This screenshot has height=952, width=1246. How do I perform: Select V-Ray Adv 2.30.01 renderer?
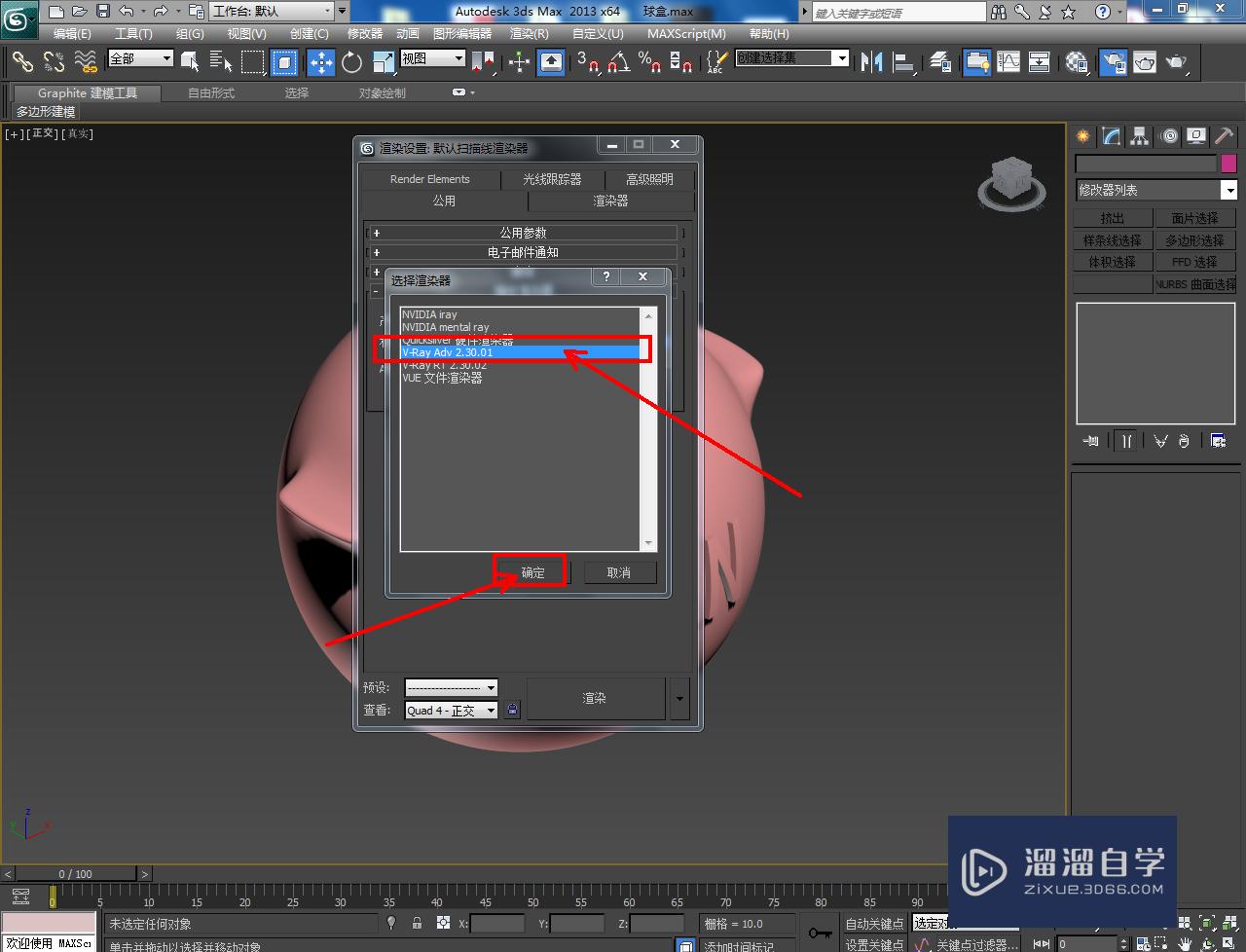click(x=521, y=352)
